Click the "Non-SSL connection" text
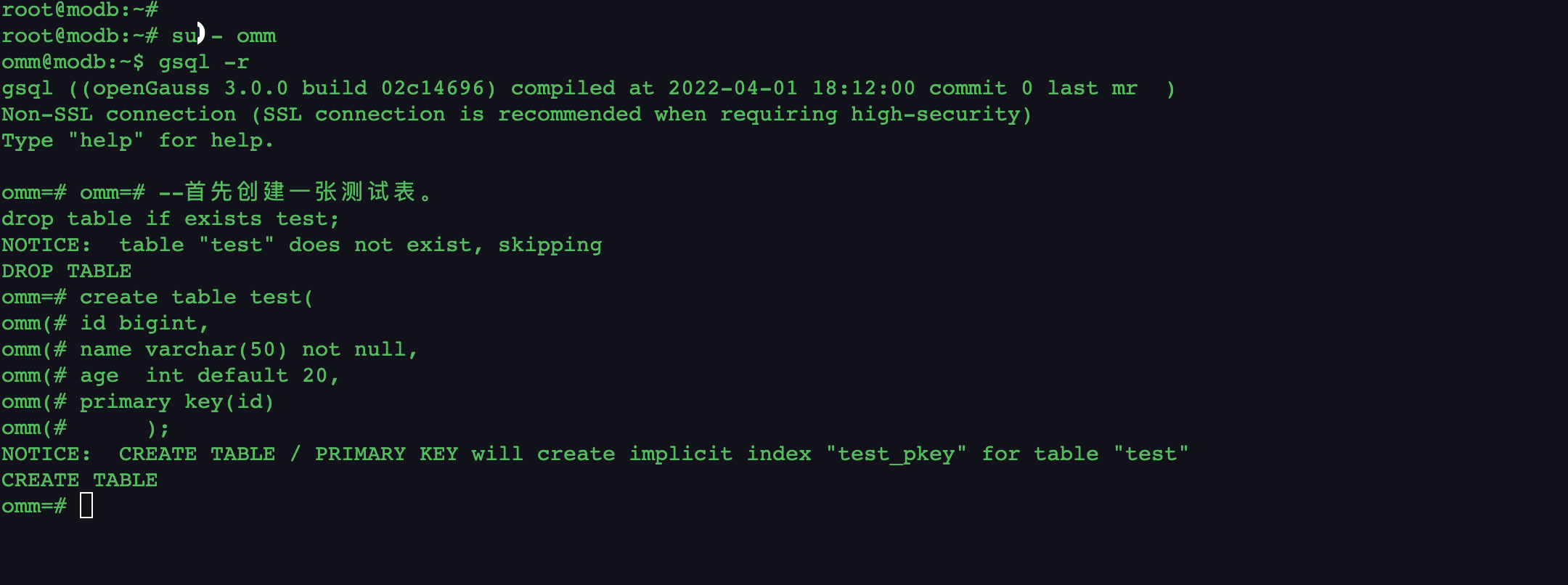 pyautogui.click(x=119, y=114)
